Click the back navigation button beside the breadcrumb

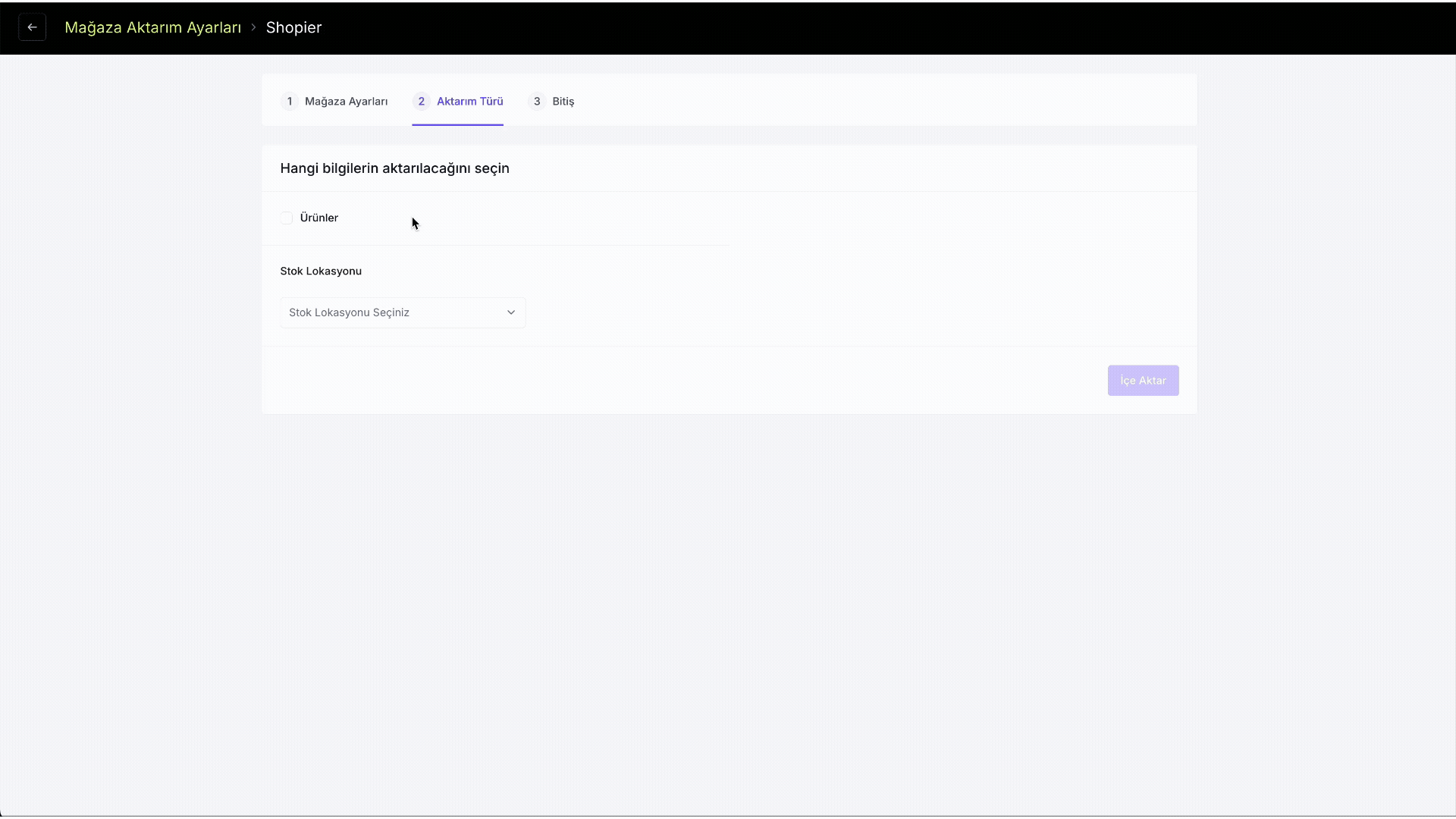31,27
